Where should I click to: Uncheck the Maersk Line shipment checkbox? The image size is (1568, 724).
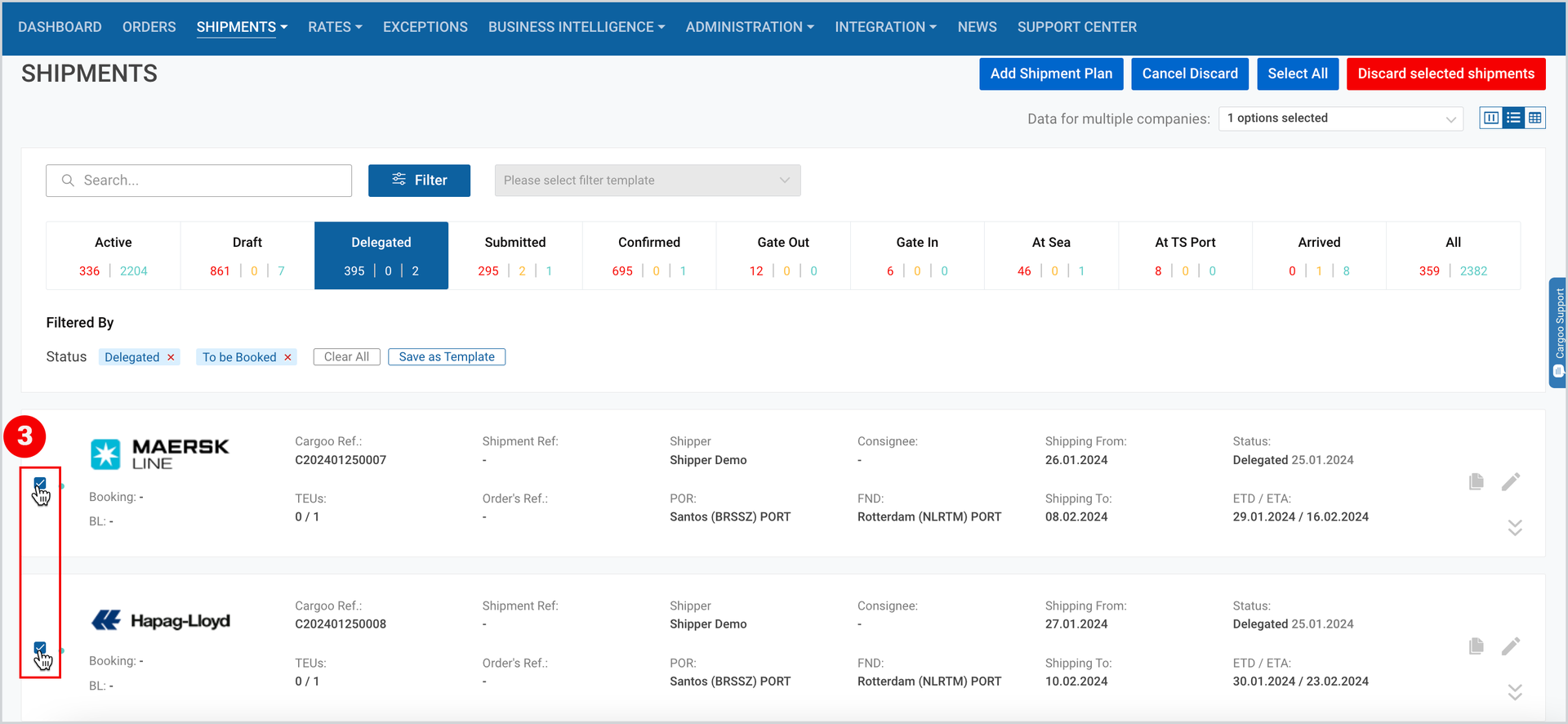pyautogui.click(x=40, y=485)
